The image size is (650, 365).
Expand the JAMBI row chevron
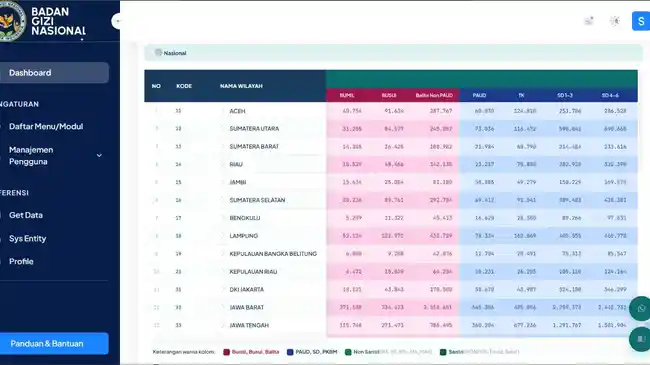tap(223, 182)
